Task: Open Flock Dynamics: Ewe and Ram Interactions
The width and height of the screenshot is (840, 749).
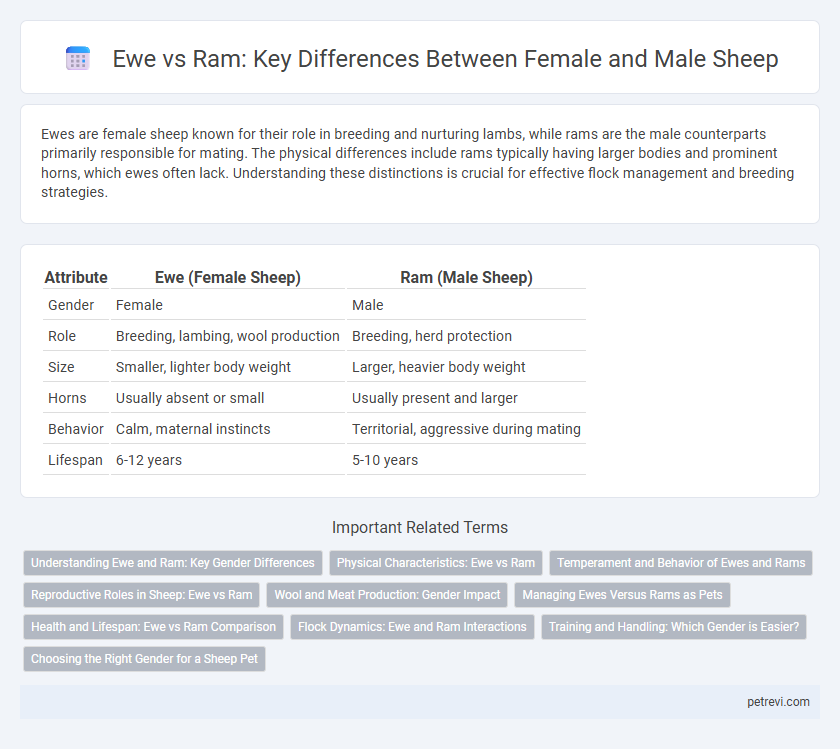Action: [412, 627]
